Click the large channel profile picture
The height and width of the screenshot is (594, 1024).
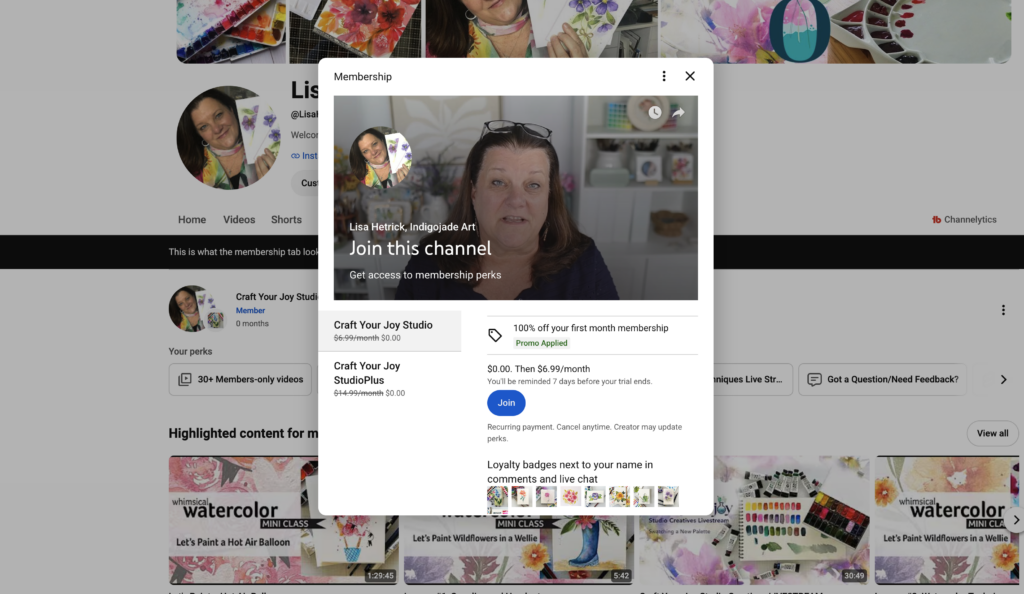point(229,138)
